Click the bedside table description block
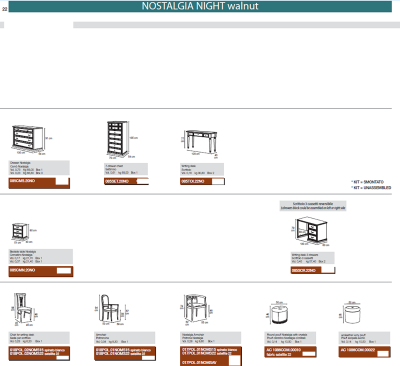 click(41, 257)
